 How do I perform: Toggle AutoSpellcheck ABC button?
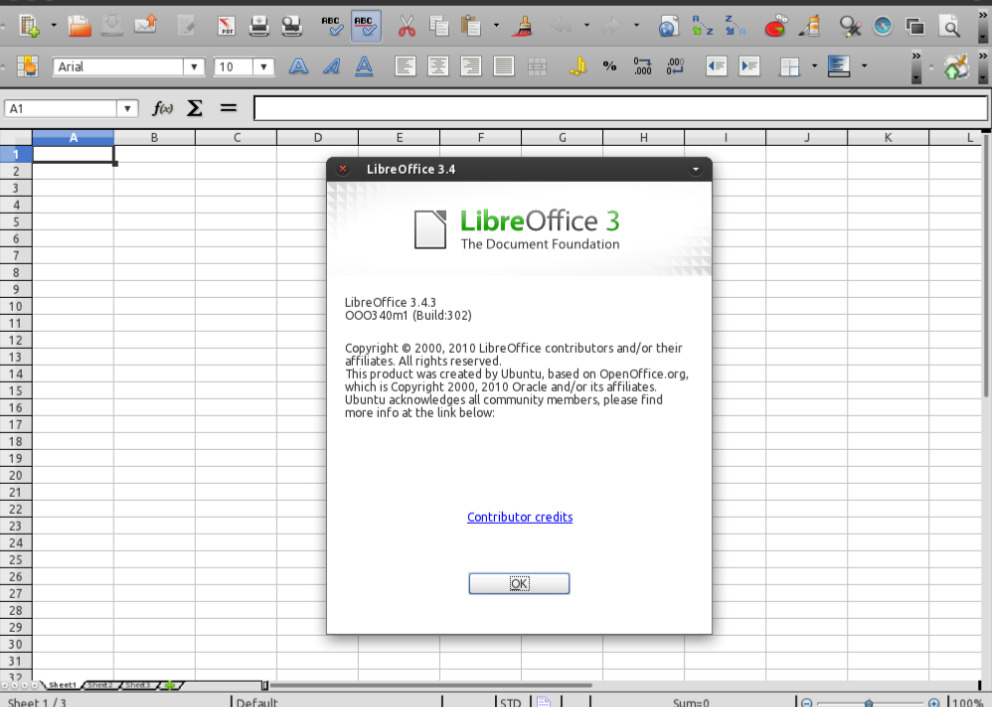(x=366, y=26)
